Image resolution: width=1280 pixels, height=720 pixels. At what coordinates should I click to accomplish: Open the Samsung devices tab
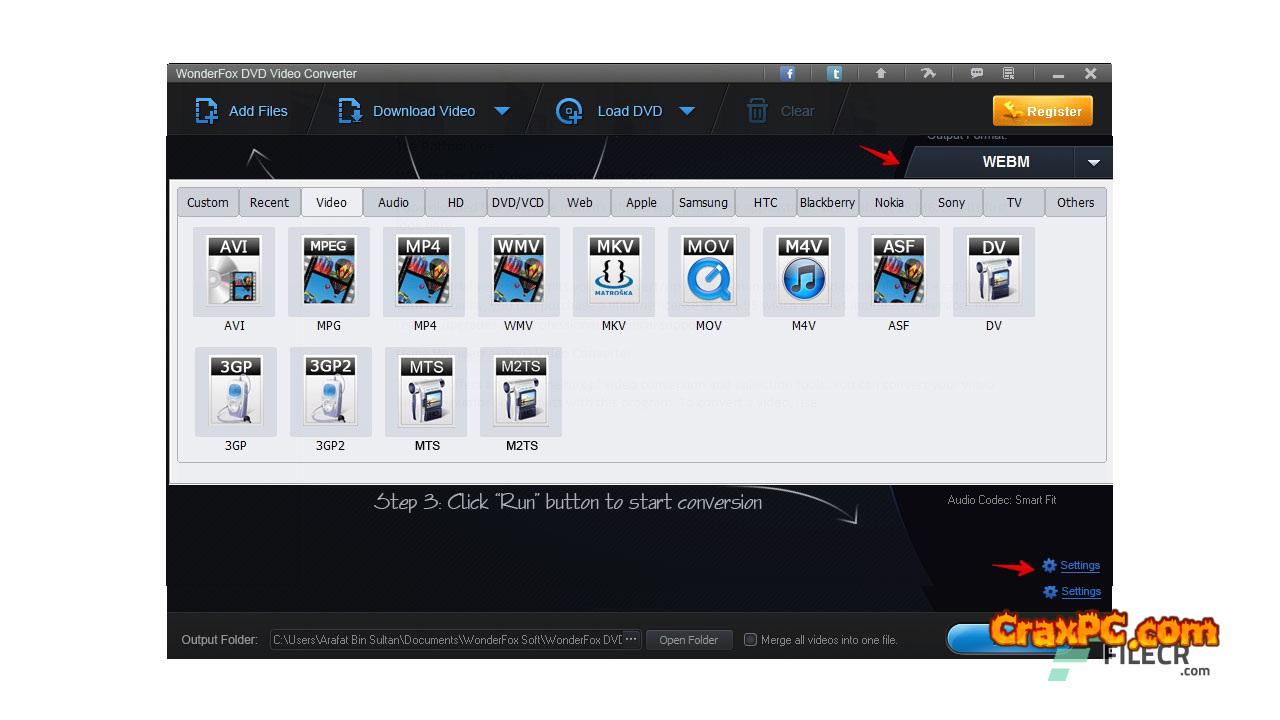(x=703, y=202)
